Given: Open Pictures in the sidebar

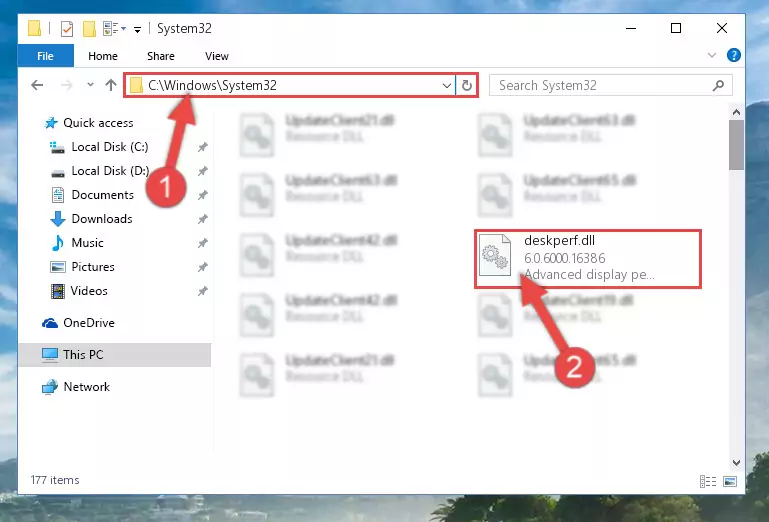Looking at the screenshot, I should (x=93, y=267).
